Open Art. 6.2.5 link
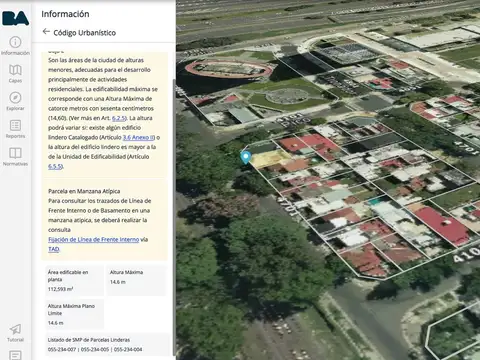 coord(119,118)
